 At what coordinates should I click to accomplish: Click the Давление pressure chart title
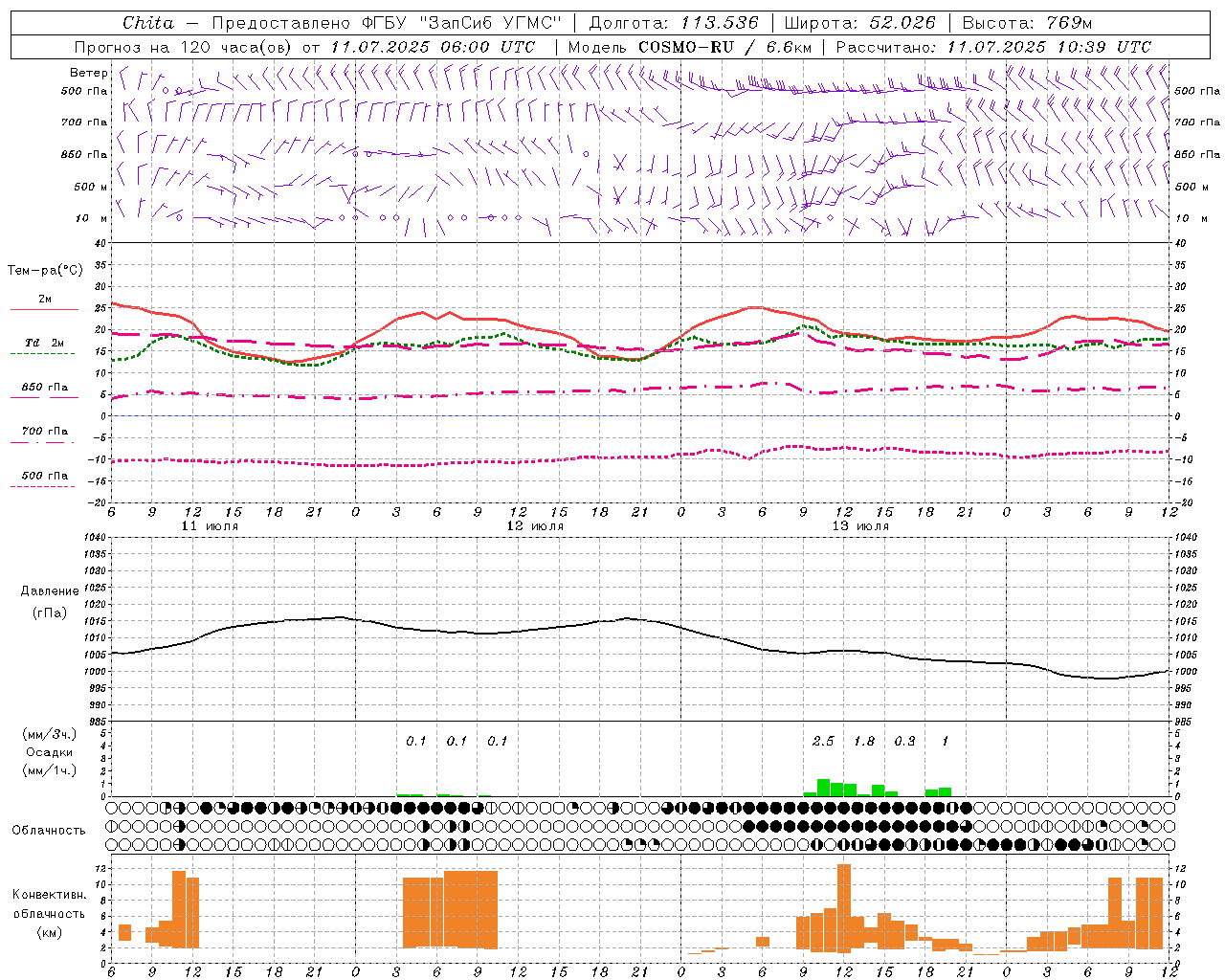pyautogui.click(x=48, y=591)
